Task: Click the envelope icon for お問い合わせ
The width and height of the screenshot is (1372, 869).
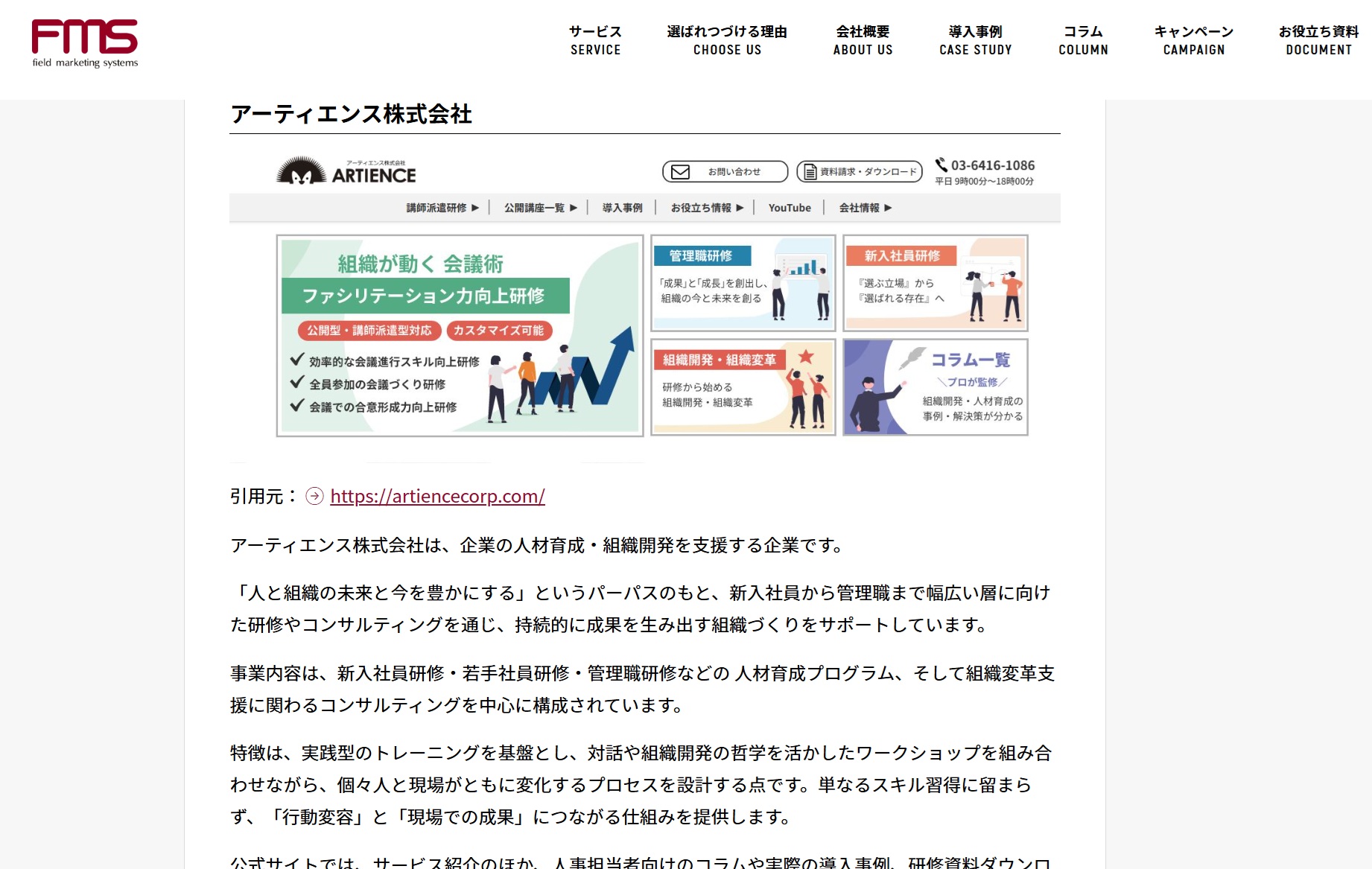Action: point(680,172)
